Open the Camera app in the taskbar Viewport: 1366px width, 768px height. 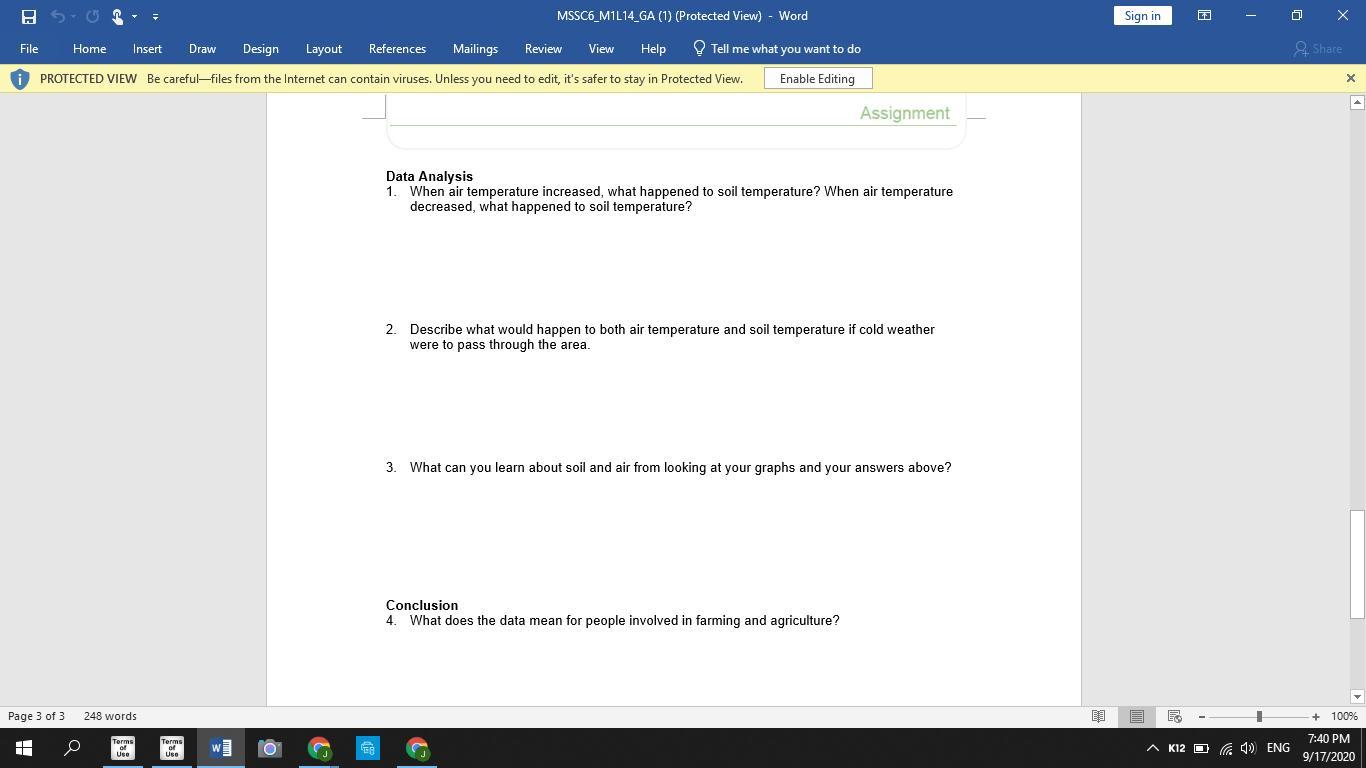coord(269,748)
